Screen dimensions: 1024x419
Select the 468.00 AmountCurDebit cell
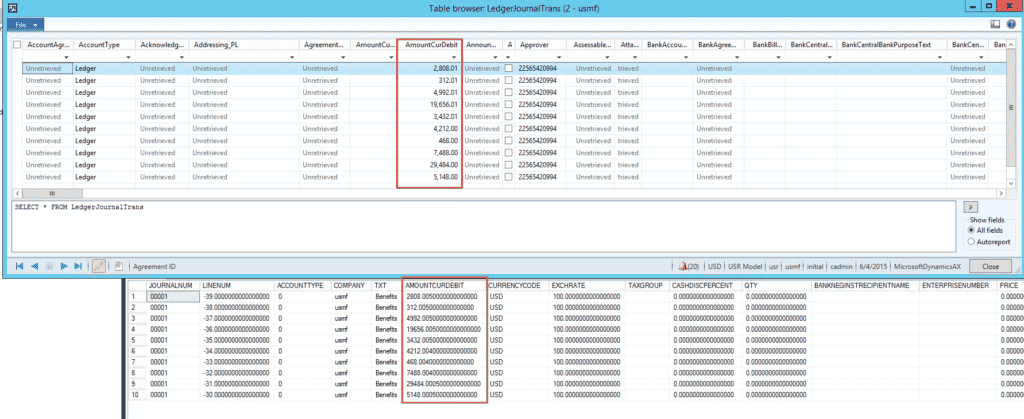429,140
